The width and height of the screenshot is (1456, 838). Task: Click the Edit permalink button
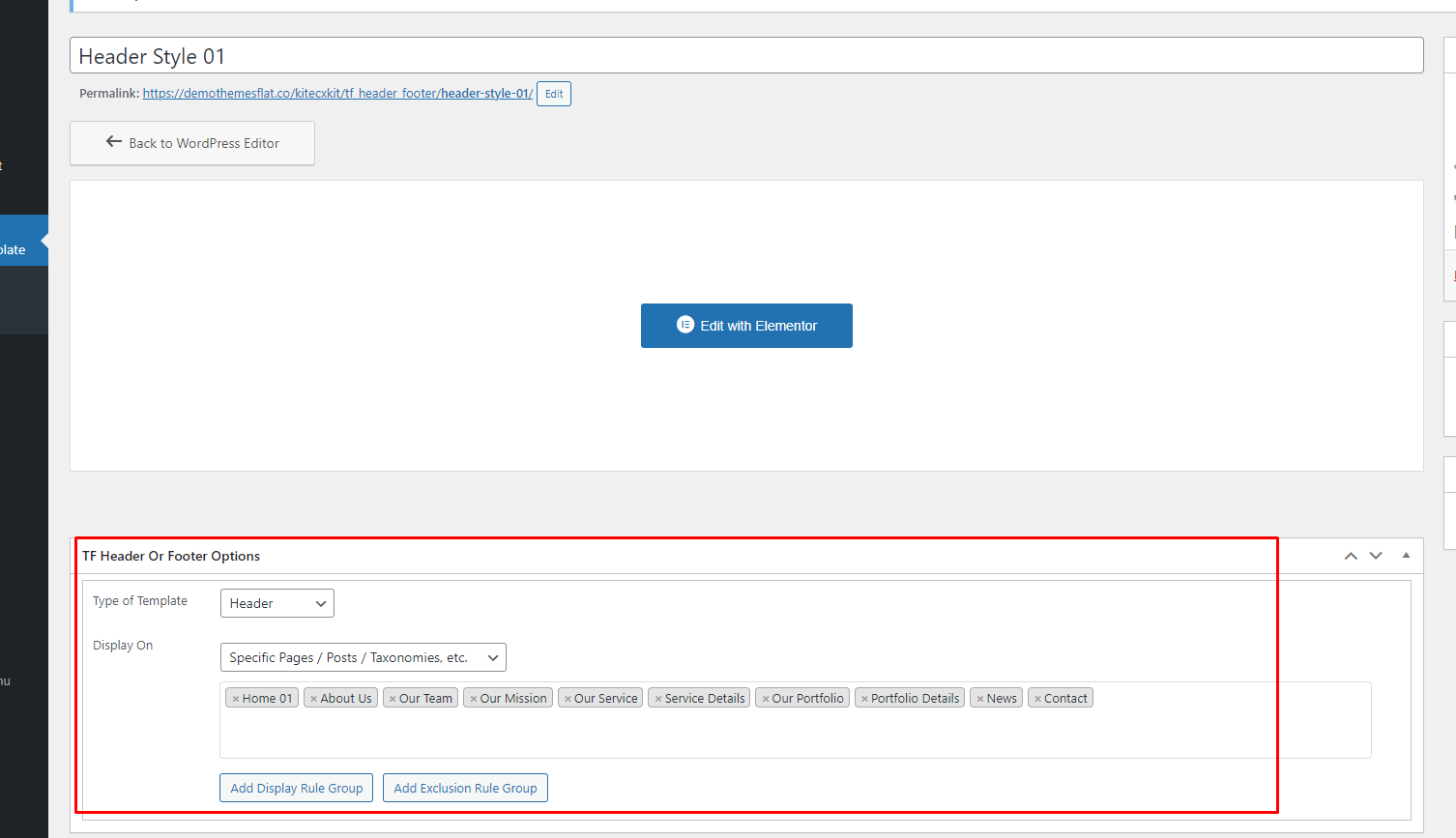tap(554, 94)
